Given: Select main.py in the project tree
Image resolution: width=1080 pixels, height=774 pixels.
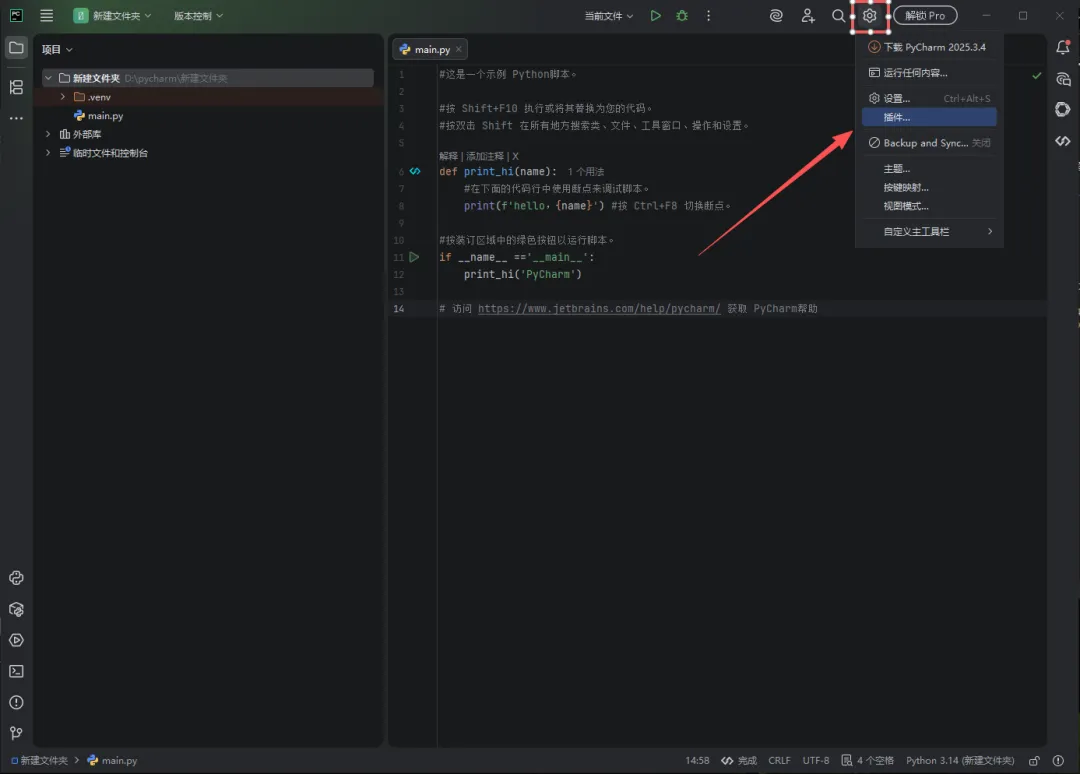Looking at the screenshot, I should point(105,116).
